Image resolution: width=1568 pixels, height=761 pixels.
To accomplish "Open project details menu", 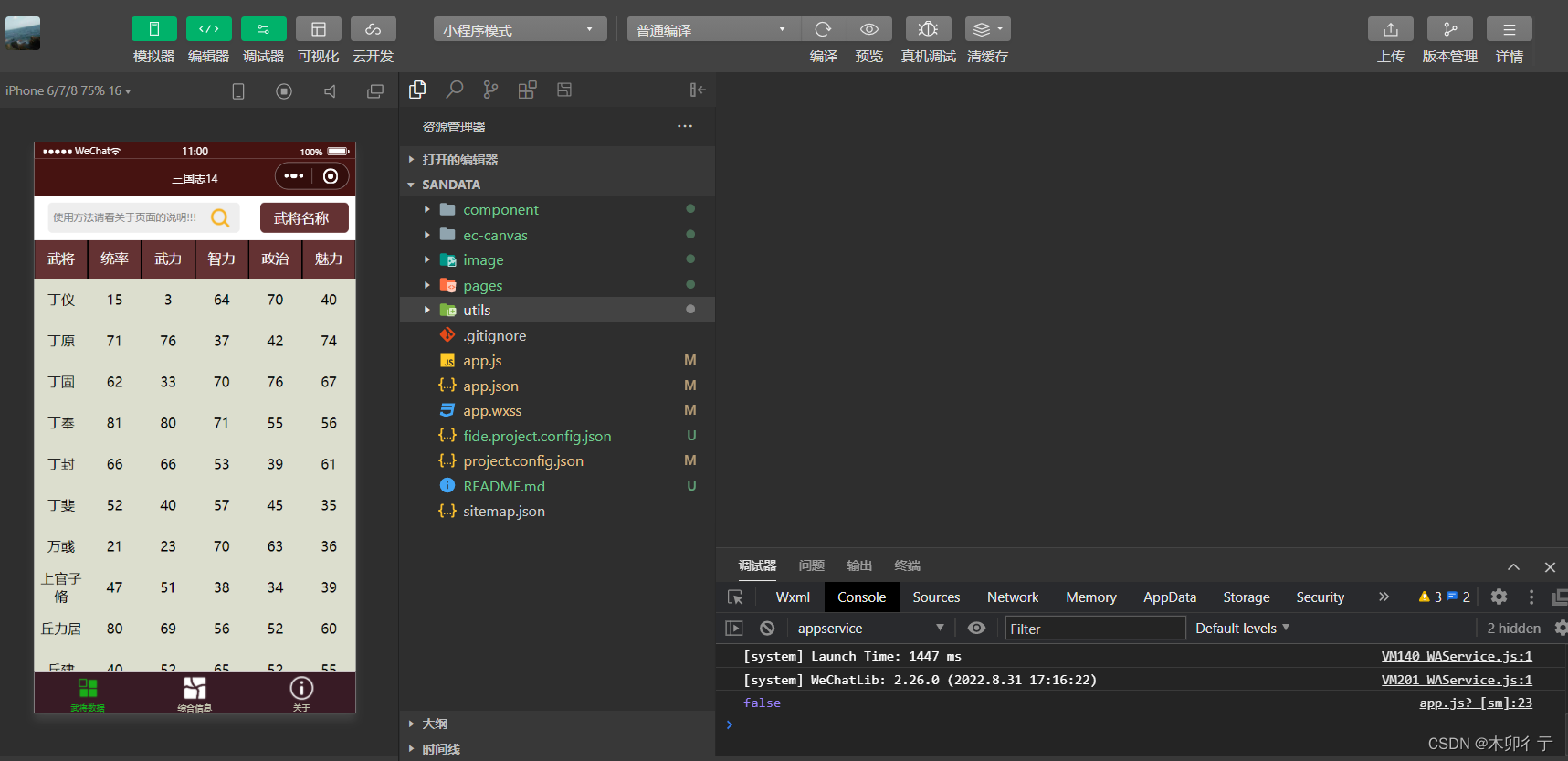I will pyautogui.click(x=1509, y=29).
